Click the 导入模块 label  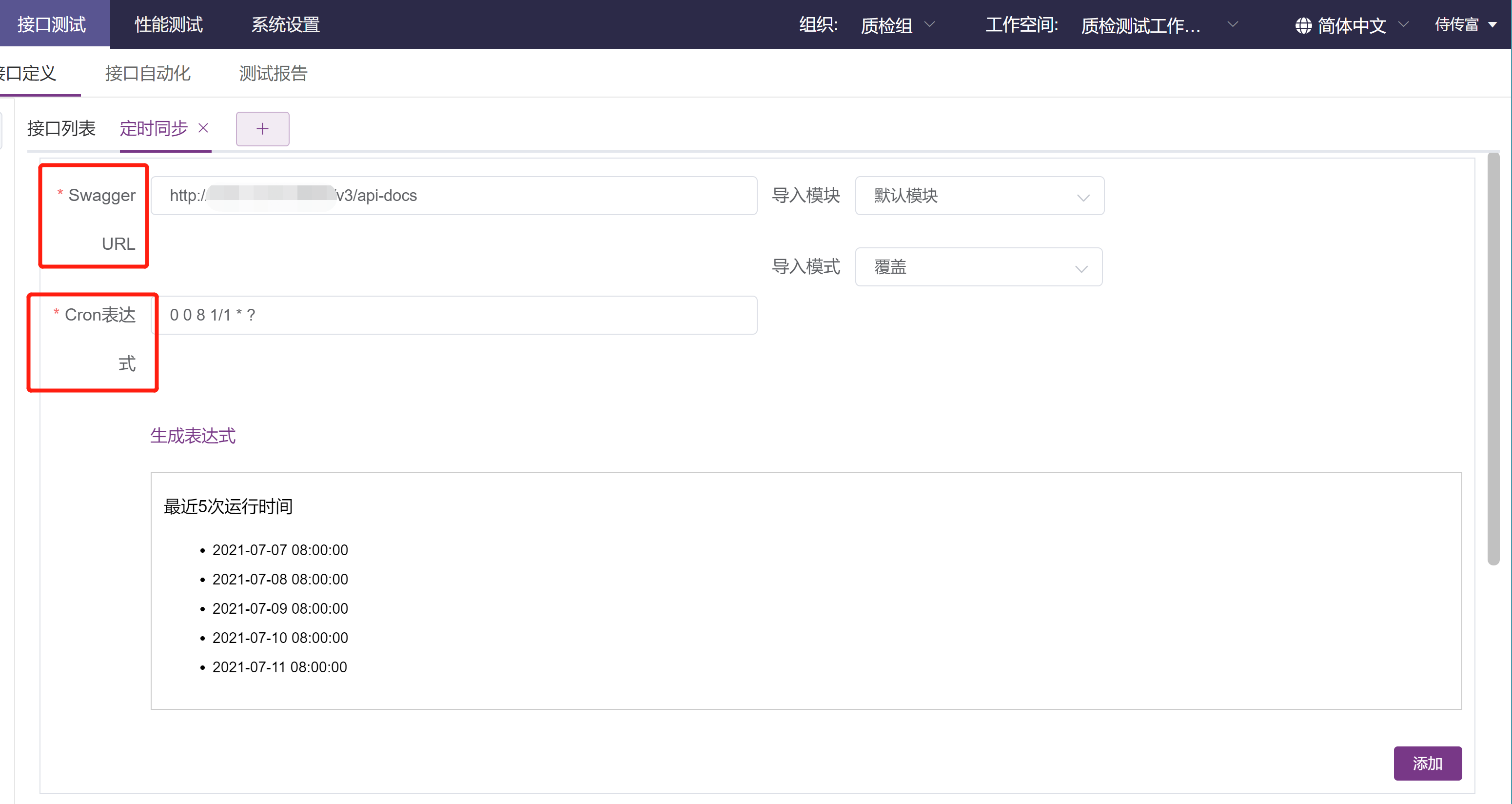pos(805,195)
